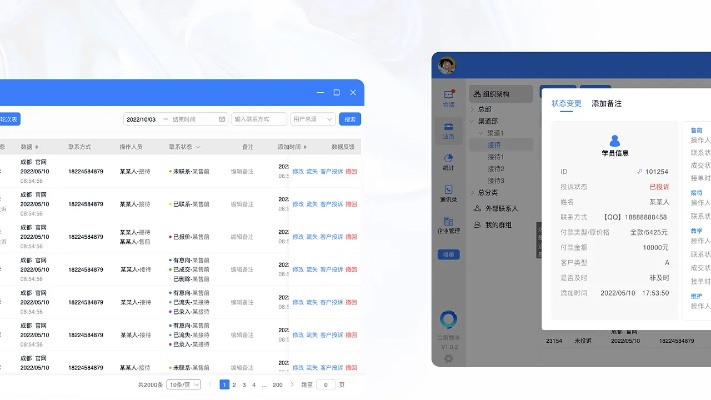
Task: Open the 10条/页 page size dropdown
Action: (x=184, y=385)
